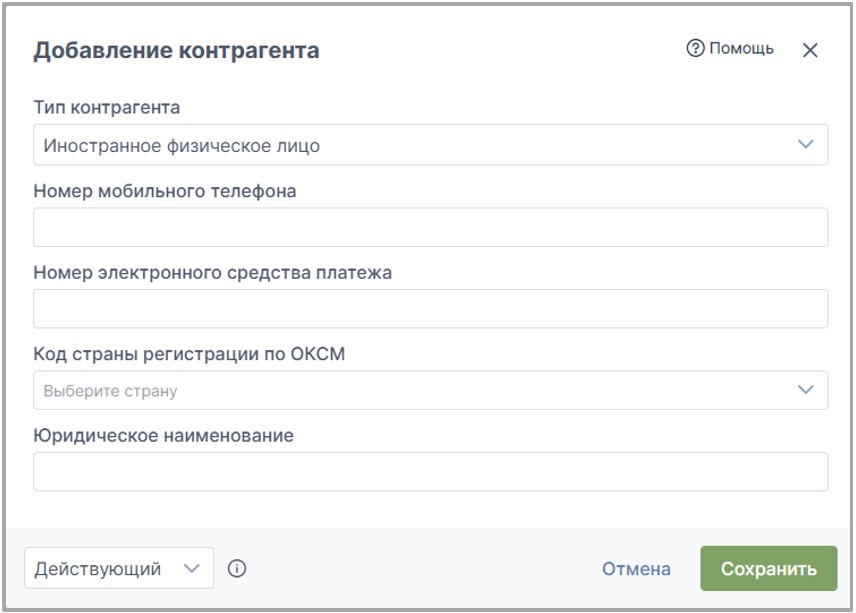Open the Выберите страну country dropdown
Image resolution: width=856 pixels, height=613 pixels.
point(430,390)
